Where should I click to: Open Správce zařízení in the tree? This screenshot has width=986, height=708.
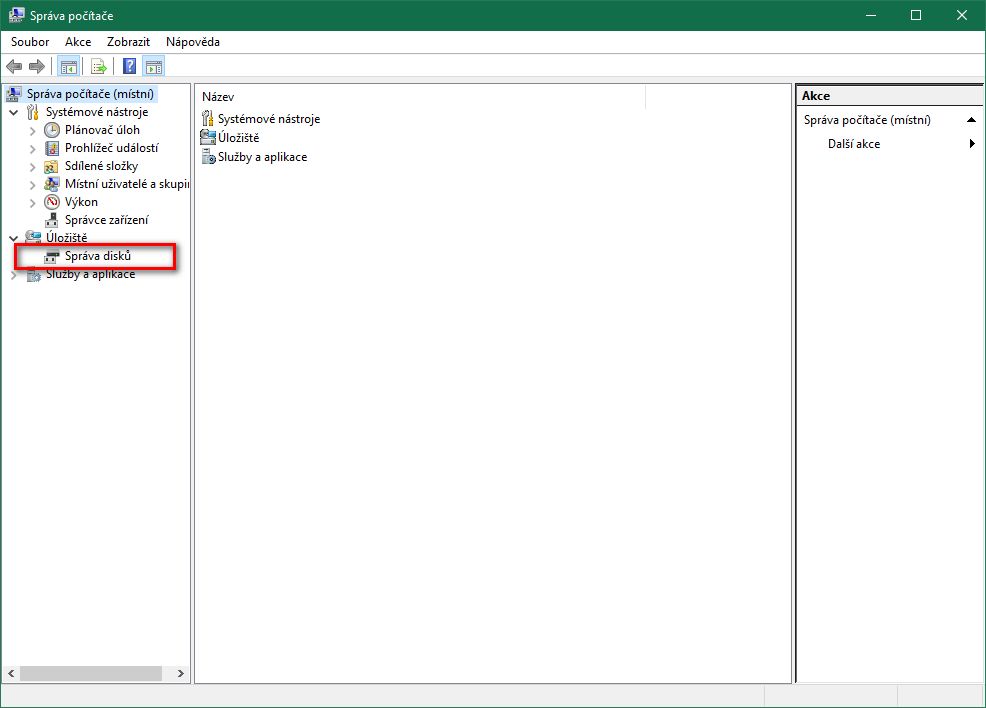pyautogui.click(x=106, y=220)
